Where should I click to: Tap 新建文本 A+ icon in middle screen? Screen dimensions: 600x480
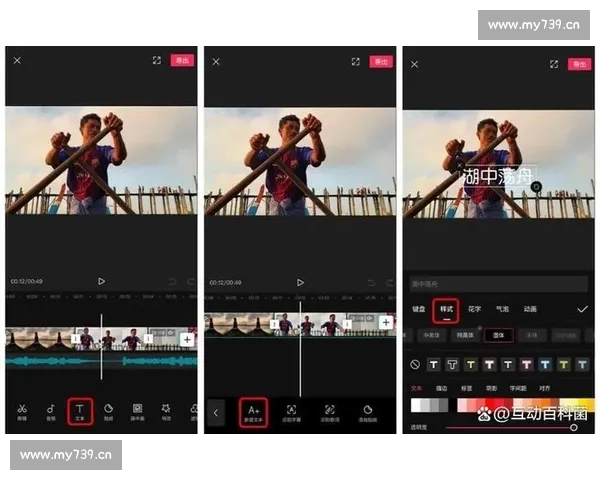253,413
